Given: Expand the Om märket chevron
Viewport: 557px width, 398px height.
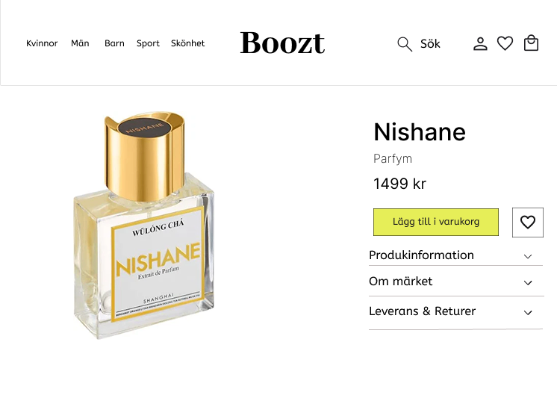Looking at the screenshot, I should [x=528, y=283].
